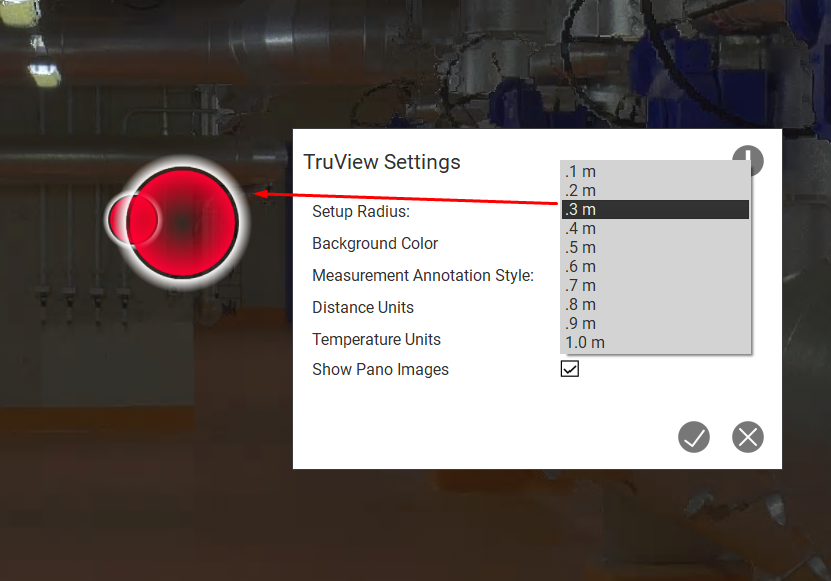Choose .2 m setup radius option
The height and width of the screenshot is (581, 831).
tap(655, 190)
